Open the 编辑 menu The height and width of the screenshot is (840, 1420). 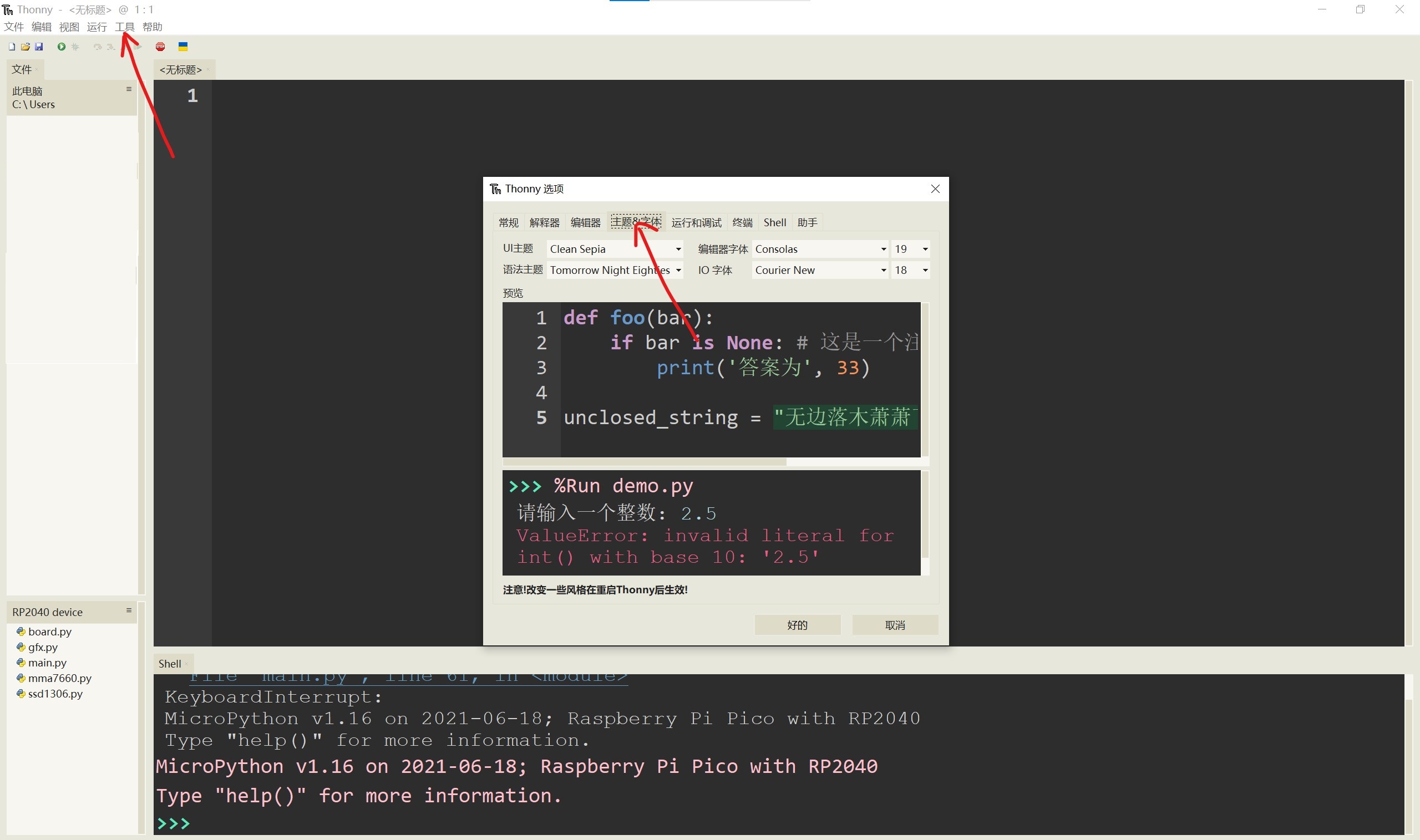click(42, 27)
